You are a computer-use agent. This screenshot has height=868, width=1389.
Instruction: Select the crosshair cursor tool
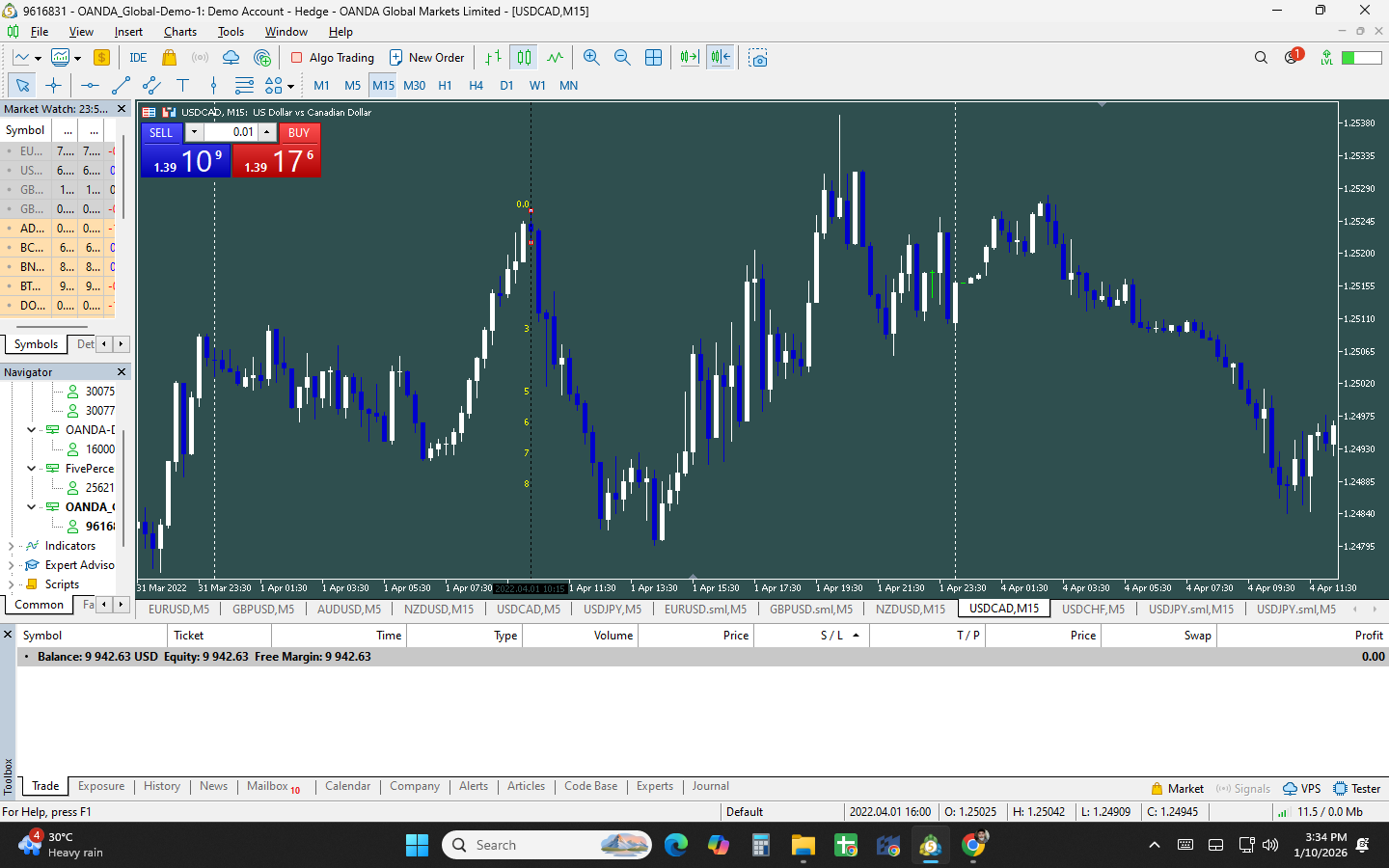pyautogui.click(x=53, y=86)
